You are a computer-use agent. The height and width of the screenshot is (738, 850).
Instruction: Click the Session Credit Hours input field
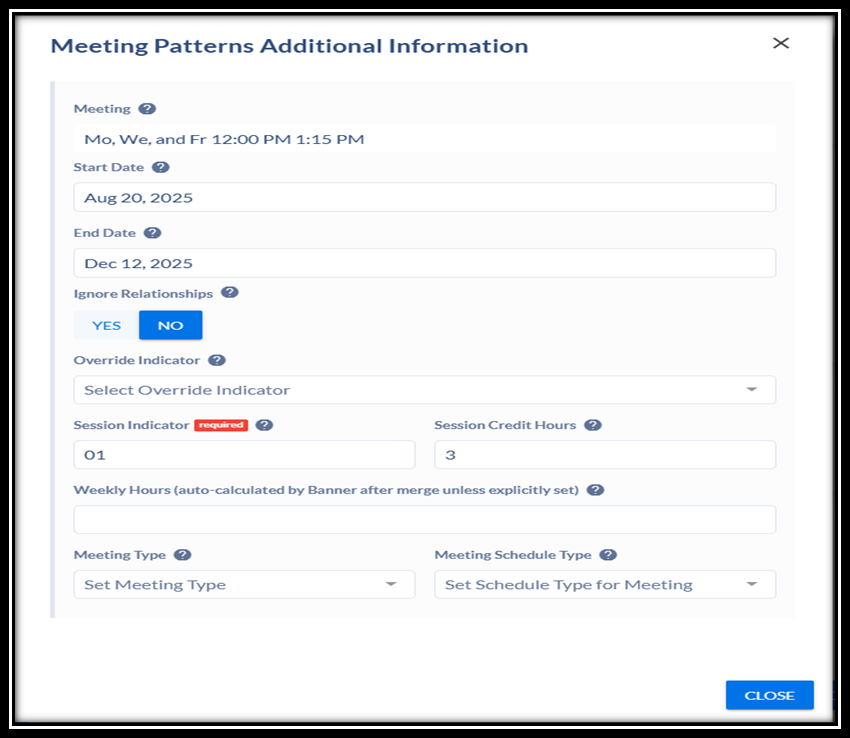(x=605, y=454)
